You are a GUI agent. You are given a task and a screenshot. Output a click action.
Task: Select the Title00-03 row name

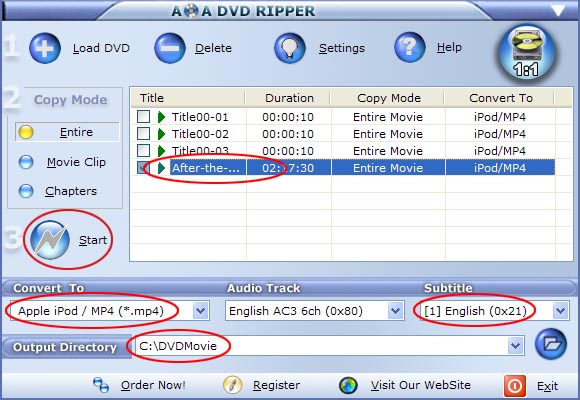(x=200, y=151)
